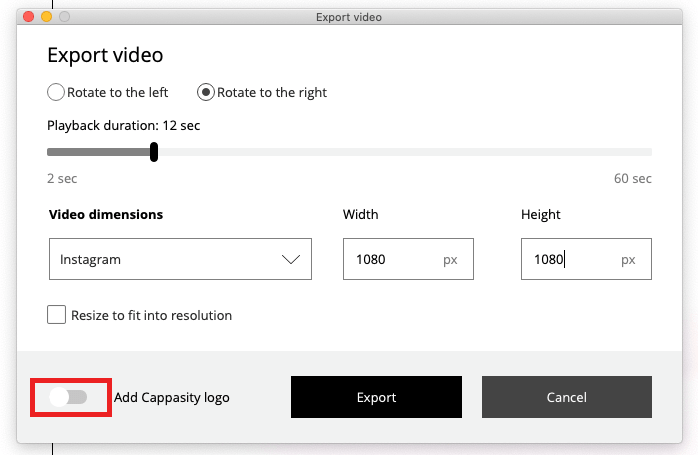This screenshot has width=698, height=455.
Task: Tick the Resize to fit into resolution checkbox
Action: pyautogui.click(x=57, y=314)
